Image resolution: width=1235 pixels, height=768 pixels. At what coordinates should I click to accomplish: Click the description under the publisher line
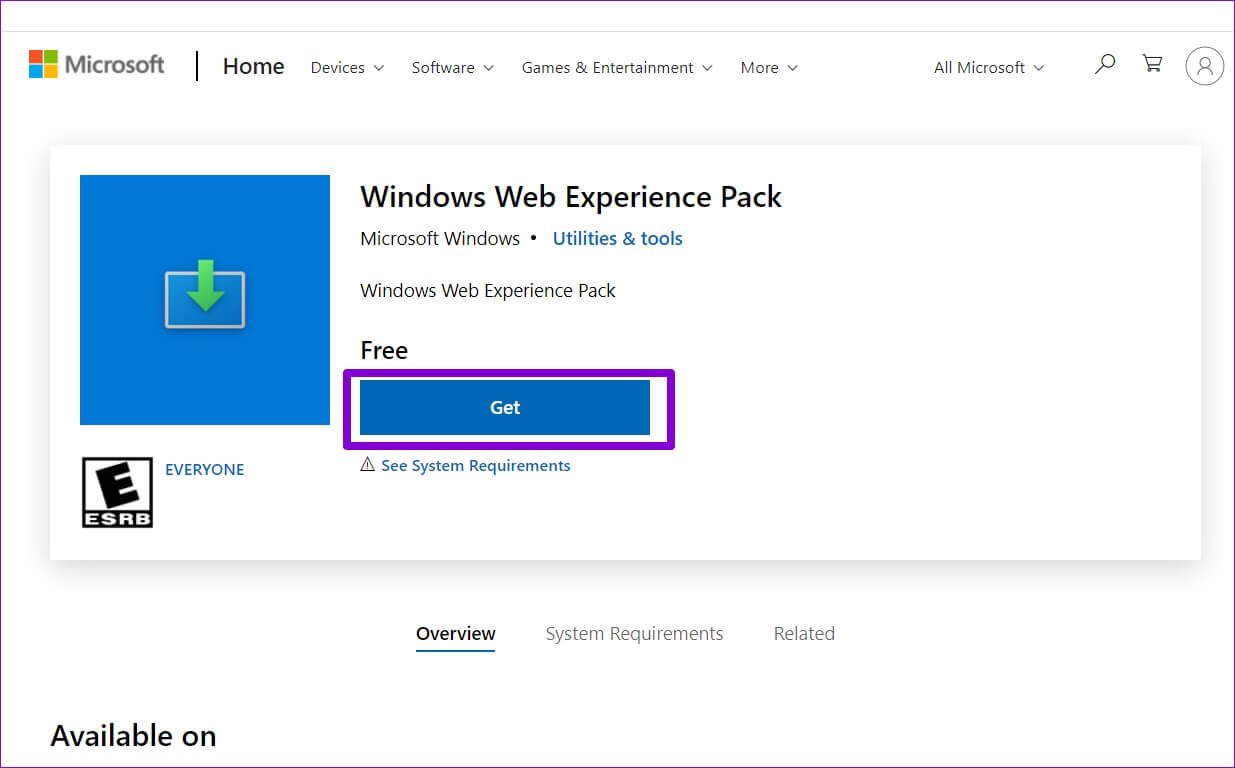click(488, 291)
